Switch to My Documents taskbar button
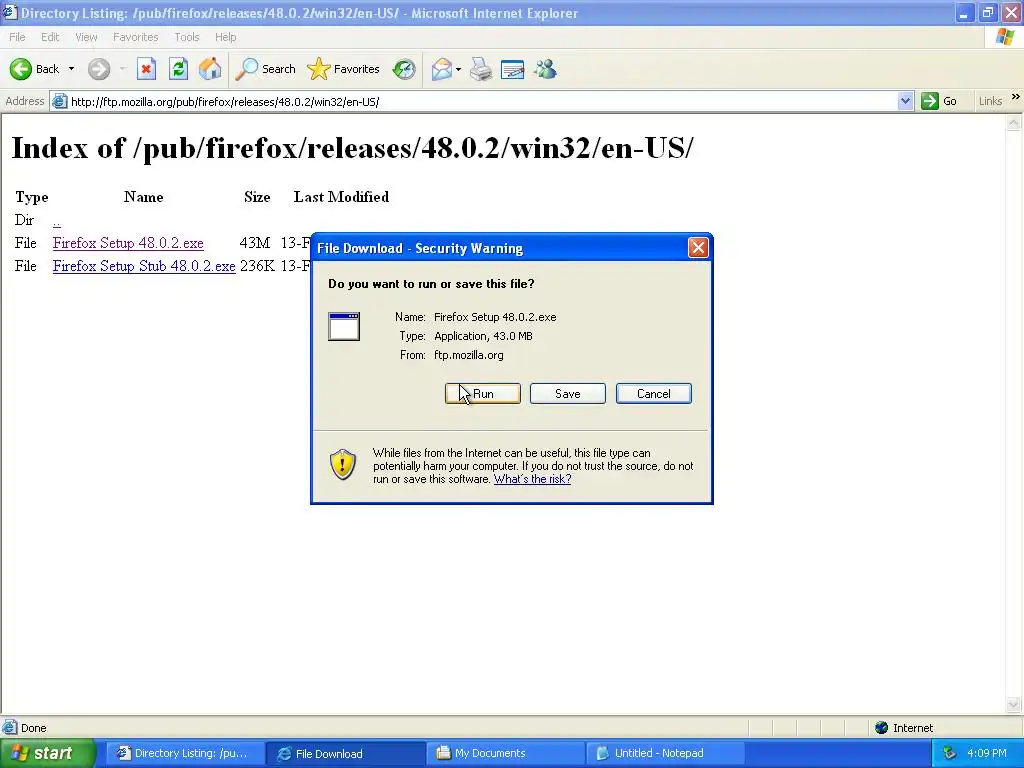The width and height of the screenshot is (1024, 768). point(504,753)
